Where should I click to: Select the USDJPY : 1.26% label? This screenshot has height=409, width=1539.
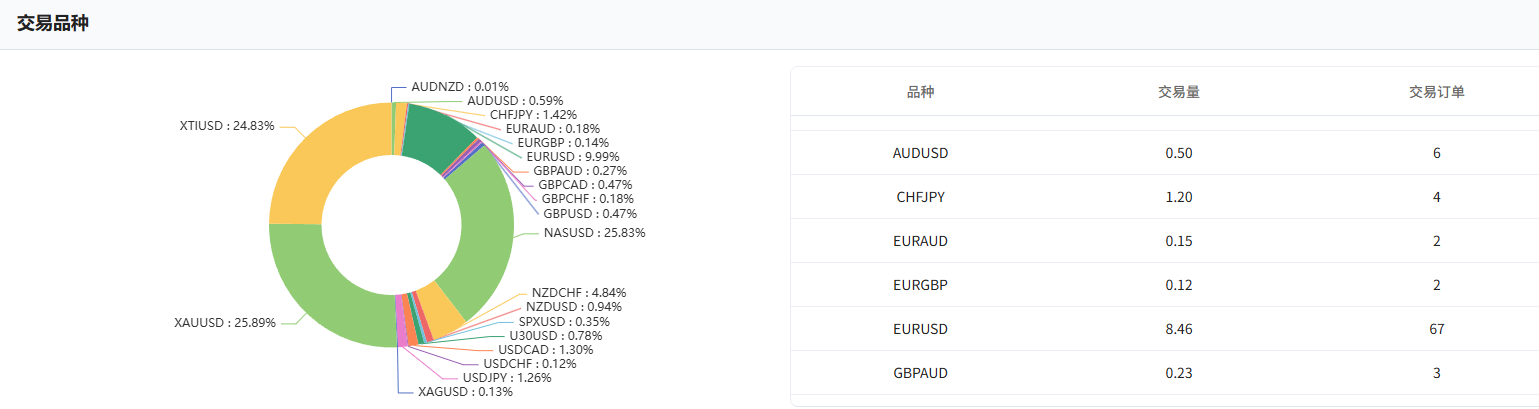(x=507, y=378)
